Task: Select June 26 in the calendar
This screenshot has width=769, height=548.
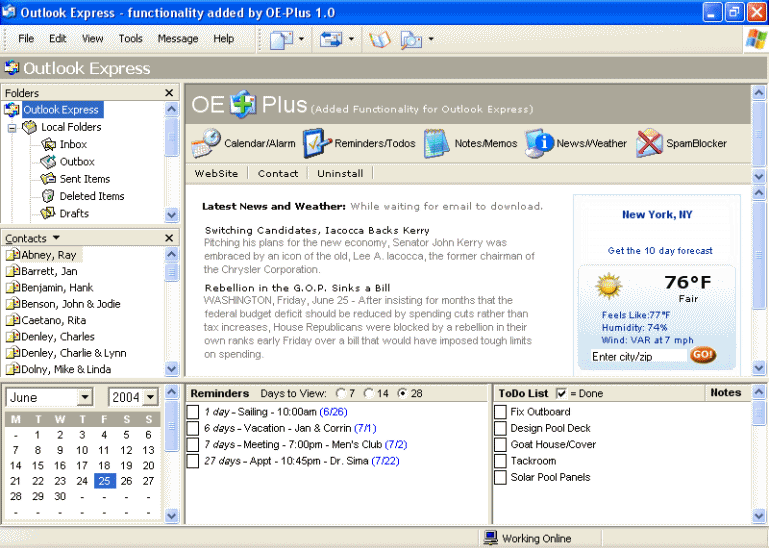Action: click(x=127, y=481)
